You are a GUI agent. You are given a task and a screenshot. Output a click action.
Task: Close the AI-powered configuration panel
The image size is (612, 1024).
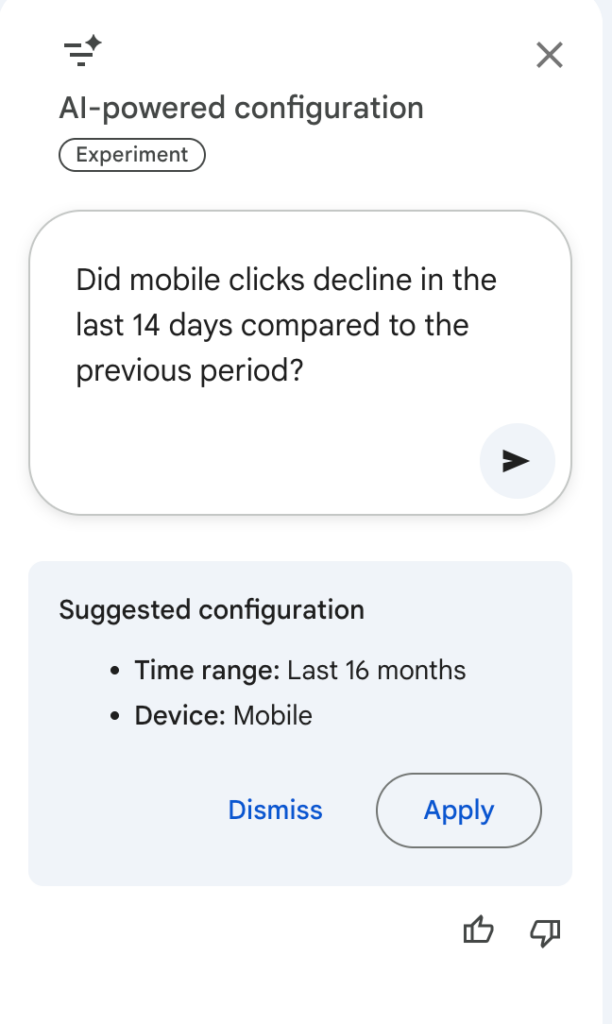[549, 55]
